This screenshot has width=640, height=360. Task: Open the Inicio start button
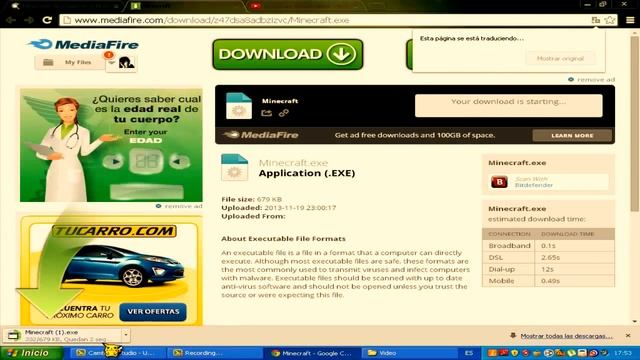32,353
